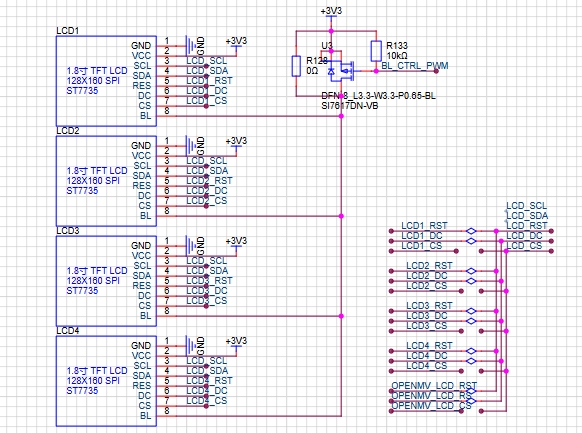Select the LCD4 component block
Viewport: 582px width, 433px height.
pyautogui.click(x=106, y=381)
